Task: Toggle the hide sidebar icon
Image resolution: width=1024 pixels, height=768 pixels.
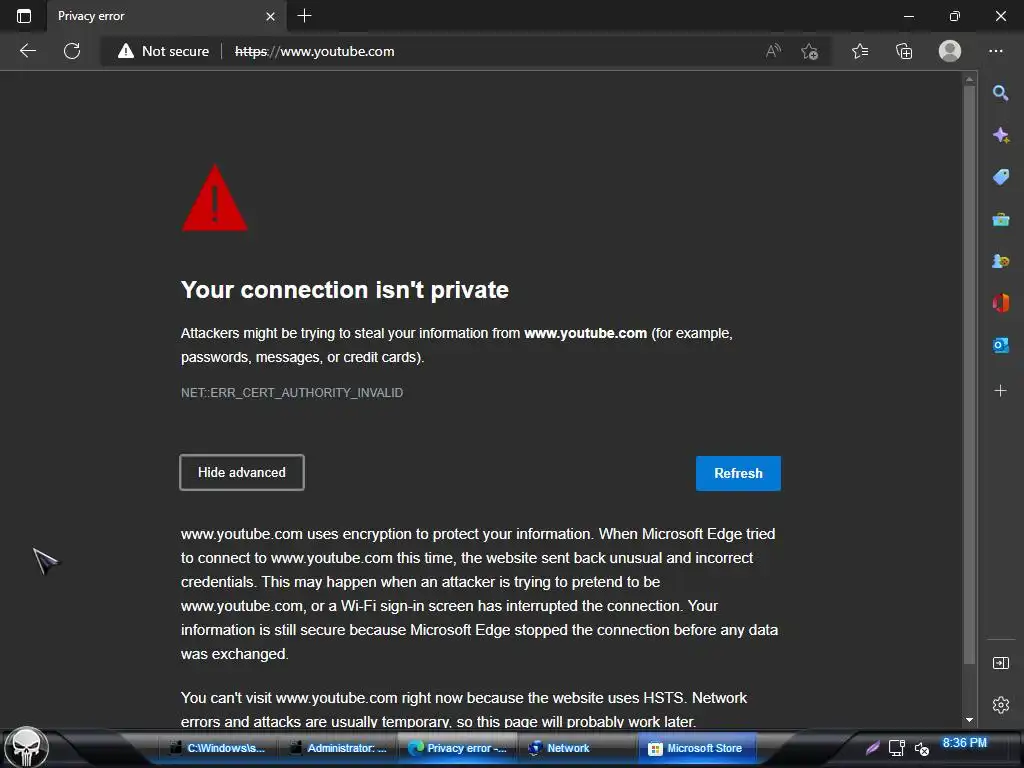Action: pos(1000,664)
